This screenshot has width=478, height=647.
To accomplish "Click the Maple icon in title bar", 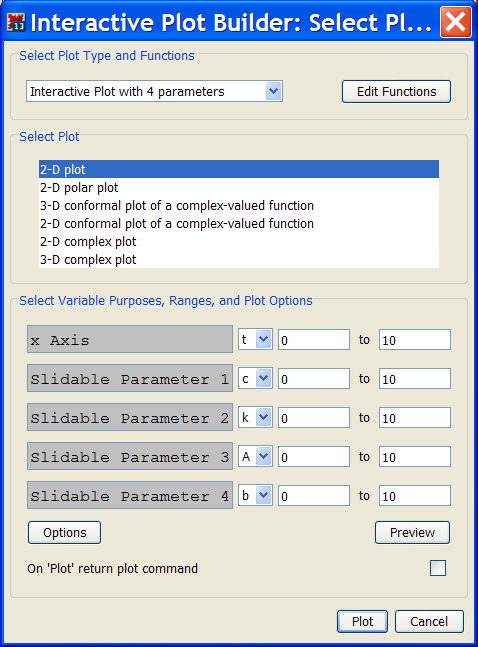I will click(x=17, y=22).
